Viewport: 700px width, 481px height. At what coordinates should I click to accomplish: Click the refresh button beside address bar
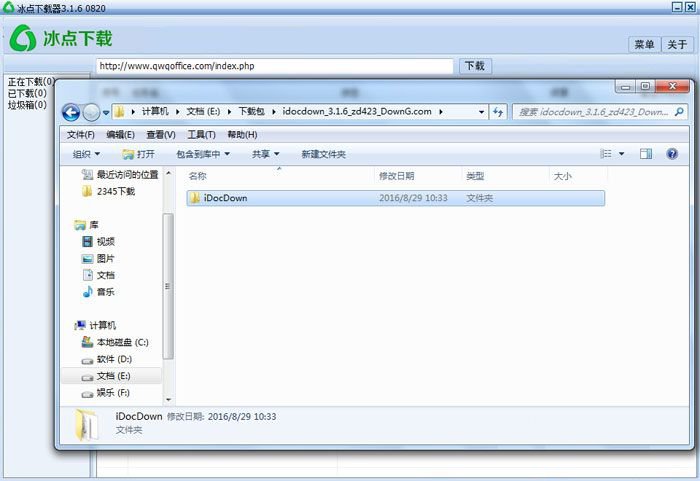coord(498,112)
